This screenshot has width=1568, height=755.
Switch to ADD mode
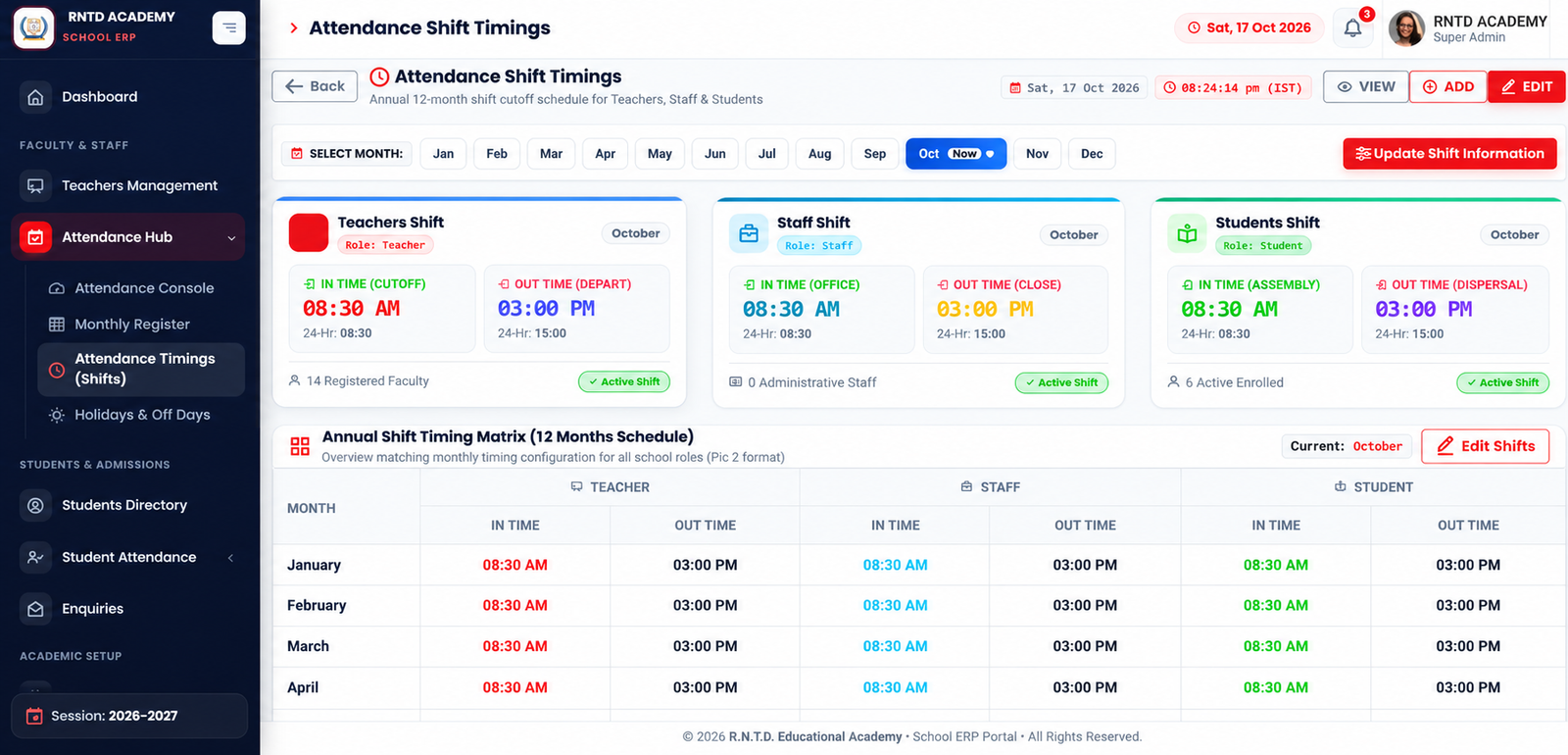coord(1448,86)
